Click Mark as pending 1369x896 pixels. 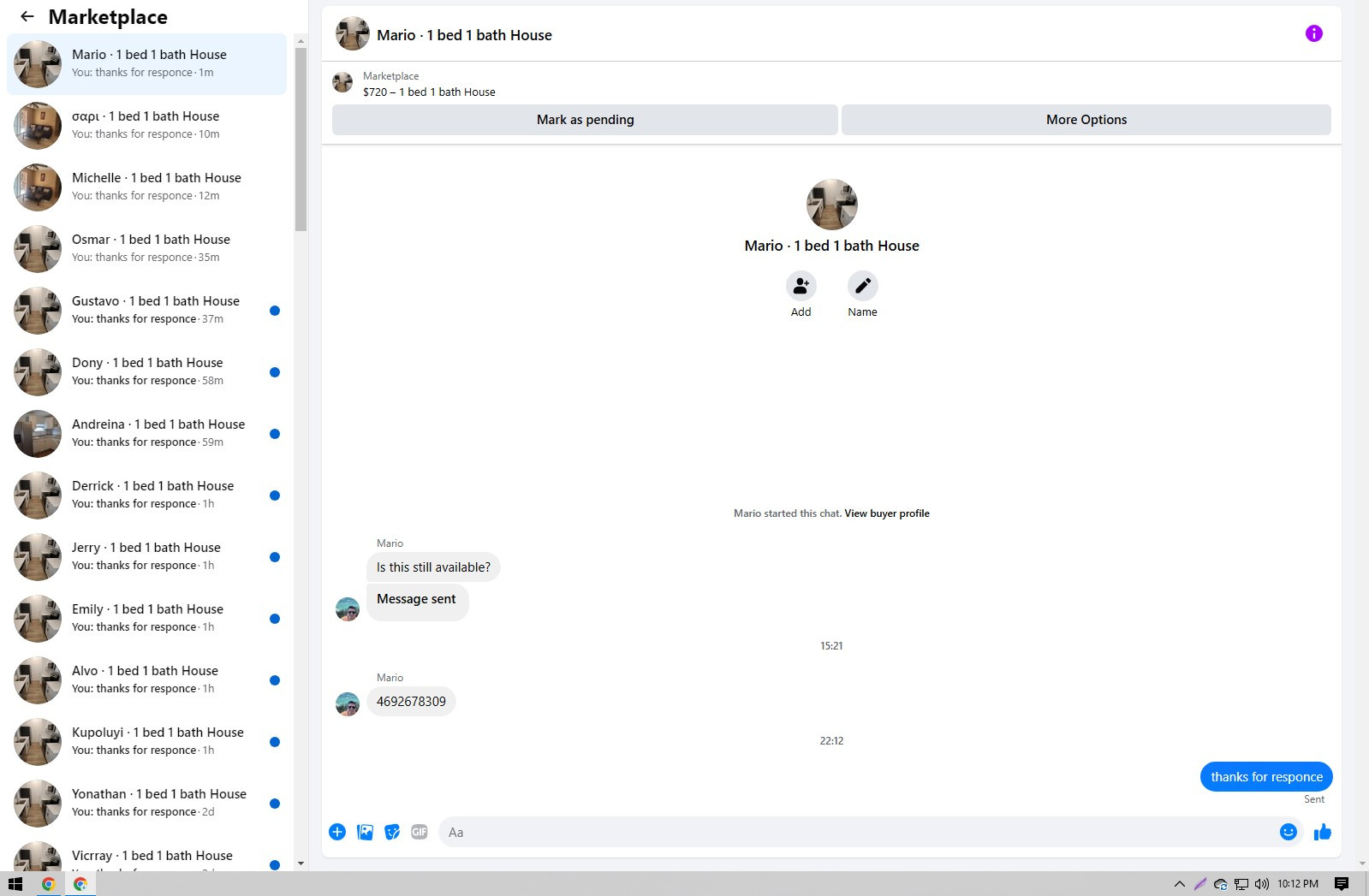[x=585, y=120]
